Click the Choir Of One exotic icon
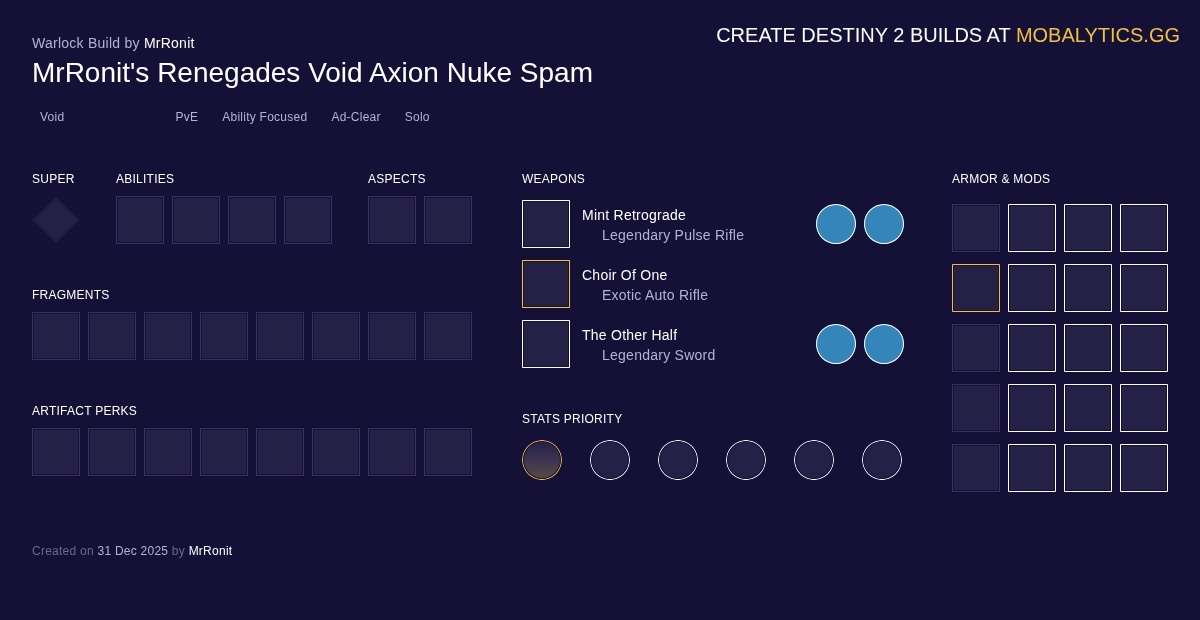The height and width of the screenshot is (620, 1200). (x=546, y=284)
